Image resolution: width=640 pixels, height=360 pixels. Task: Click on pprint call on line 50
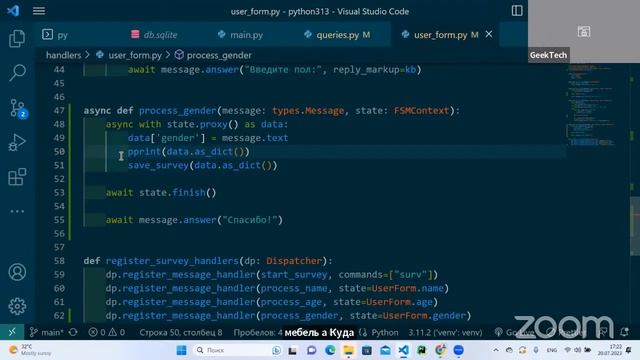(144, 152)
